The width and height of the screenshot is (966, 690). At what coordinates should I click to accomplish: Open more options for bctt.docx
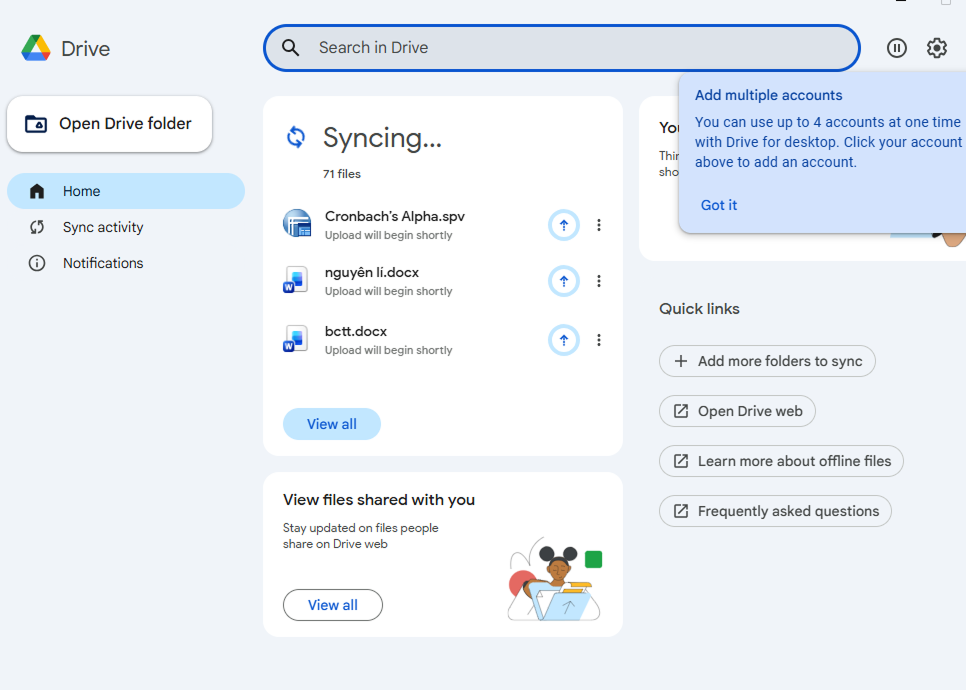(x=599, y=341)
